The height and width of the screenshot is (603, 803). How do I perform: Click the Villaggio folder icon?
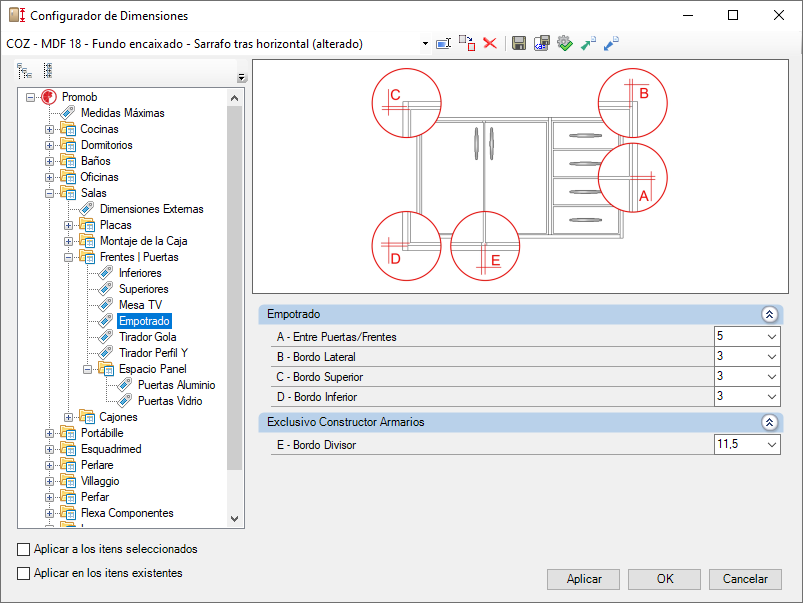[x=68, y=481]
